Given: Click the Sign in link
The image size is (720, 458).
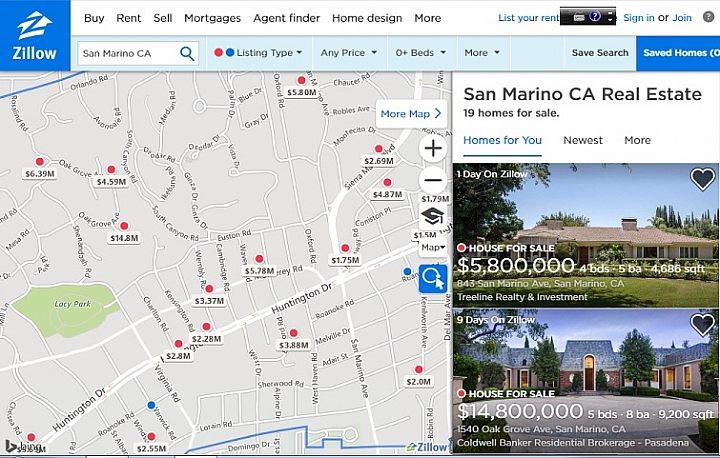Looking at the screenshot, I should coord(639,18).
